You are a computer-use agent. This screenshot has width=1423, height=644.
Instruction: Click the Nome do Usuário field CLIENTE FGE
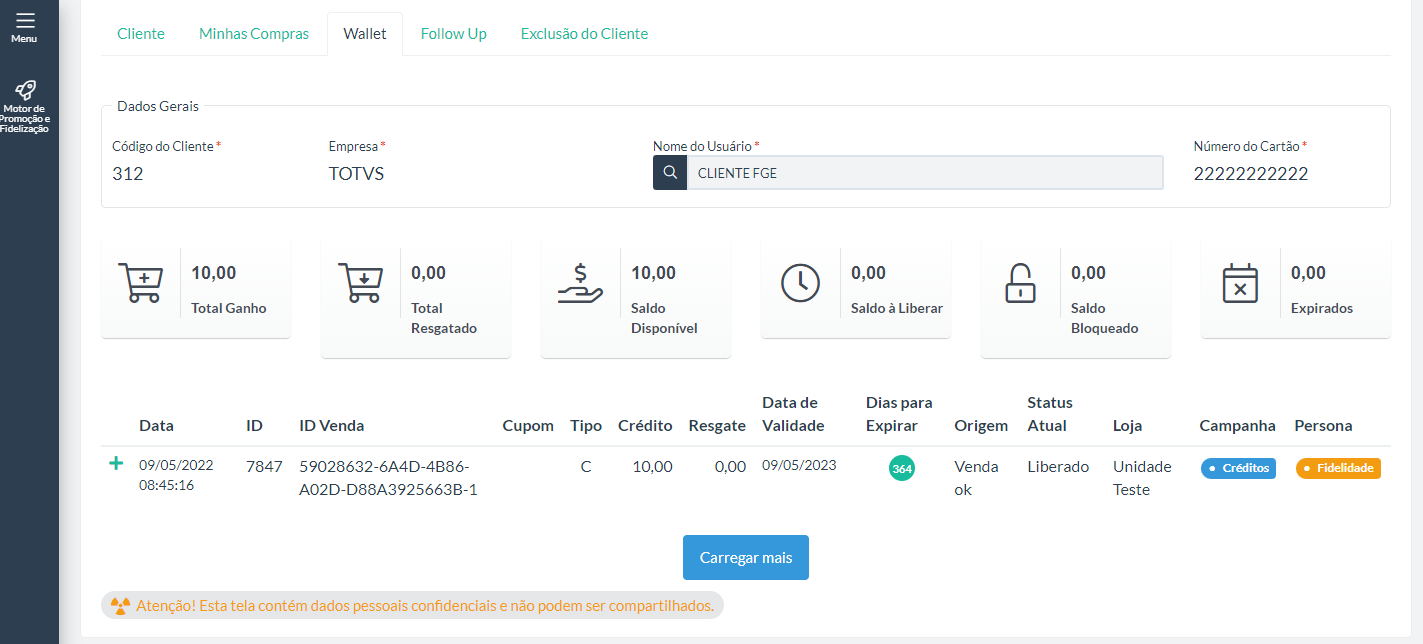pyautogui.click(x=925, y=173)
